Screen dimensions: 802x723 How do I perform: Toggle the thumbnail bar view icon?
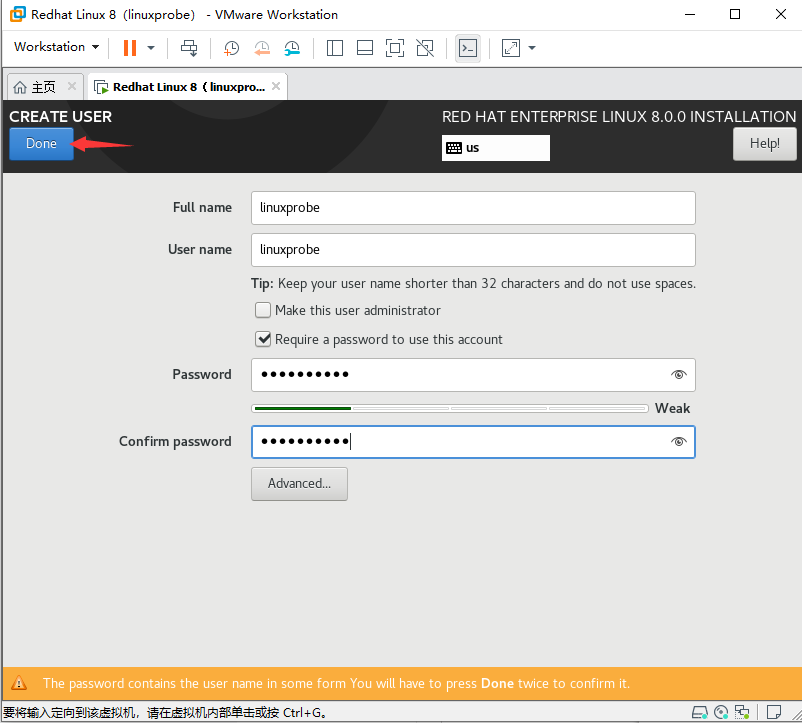coord(365,48)
